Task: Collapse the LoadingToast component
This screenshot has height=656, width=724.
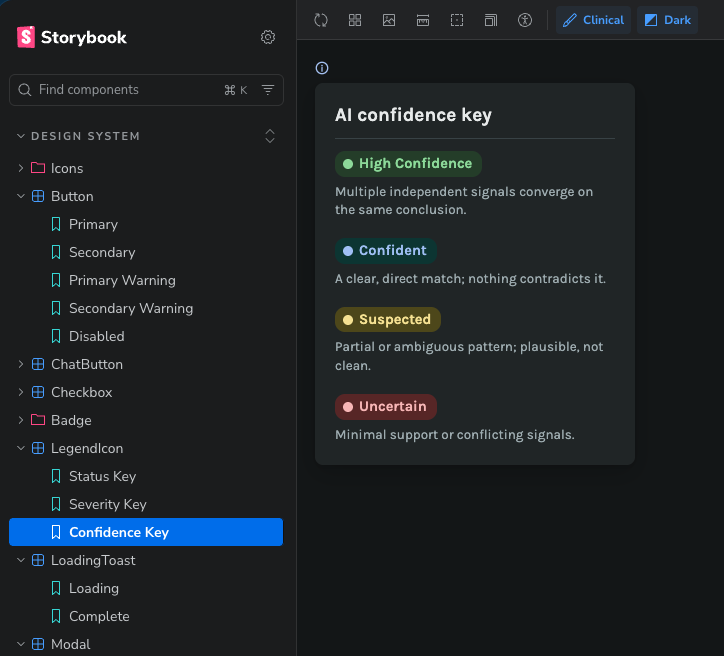Action: pos(146,560)
